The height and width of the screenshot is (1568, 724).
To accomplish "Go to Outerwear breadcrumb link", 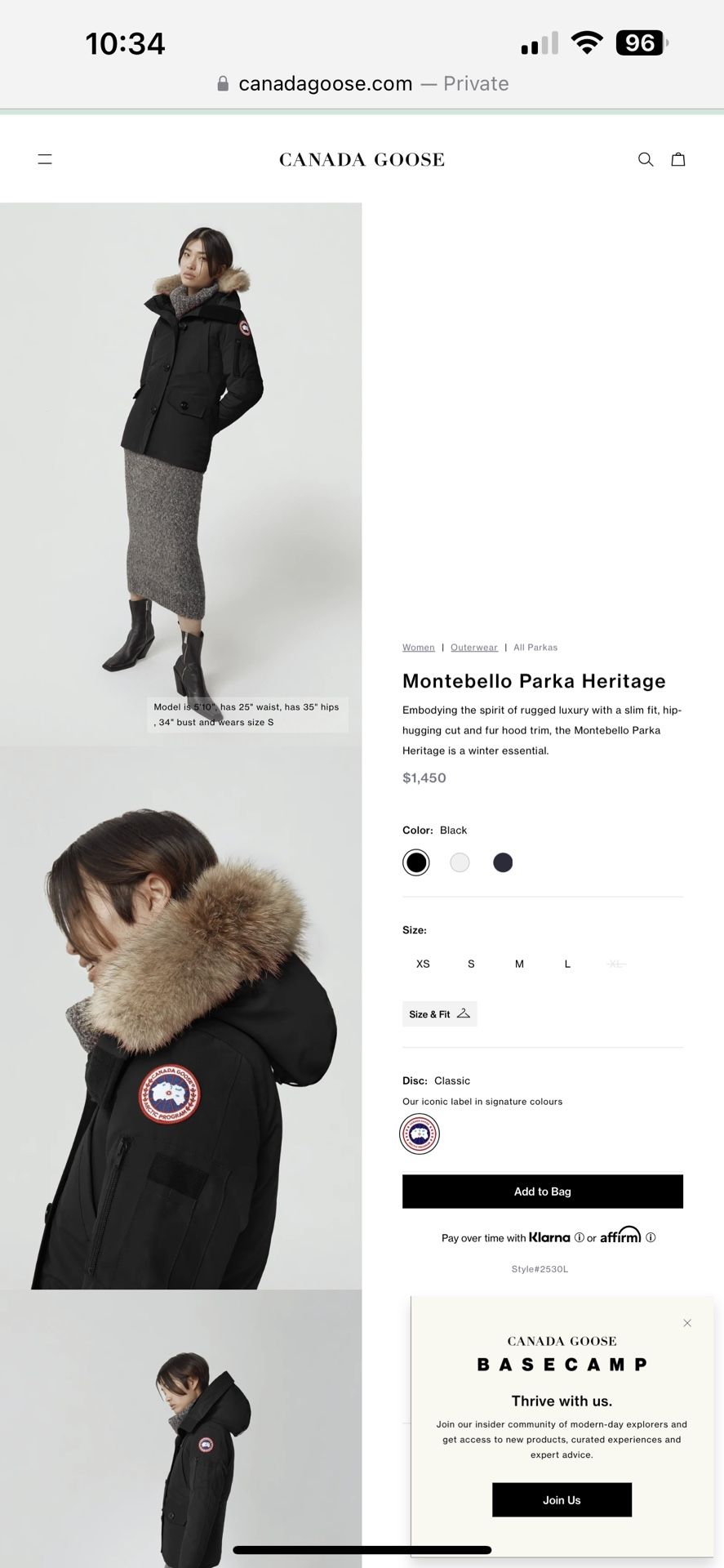I will tap(474, 648).
